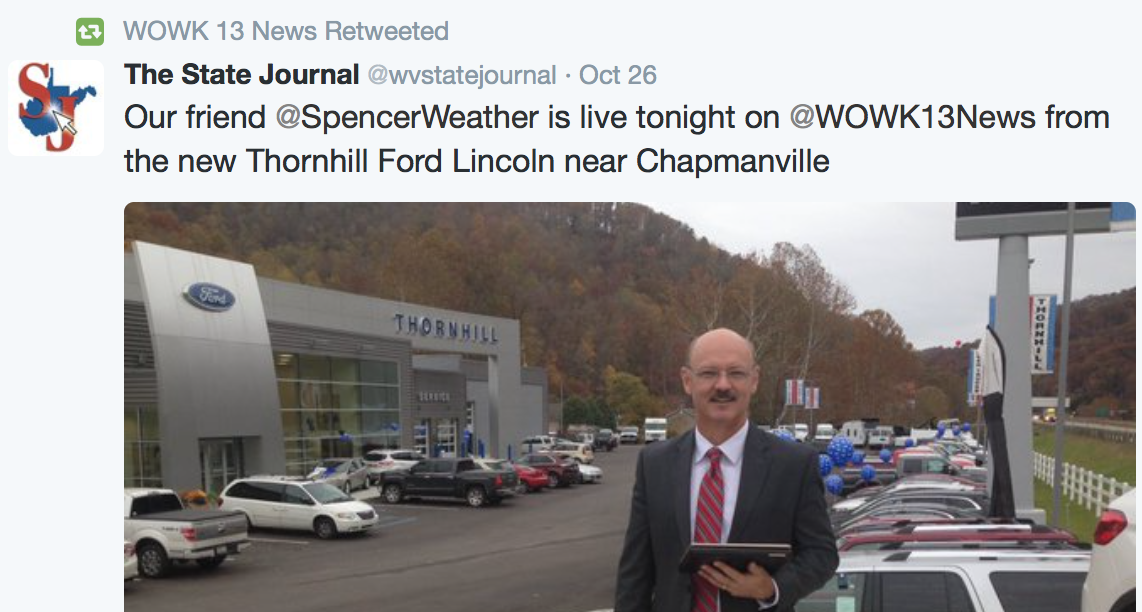Click the tweet text mentioning Chapmanville
Viewport: 1142px width, 612px height.
pyautogui.click(x=617, y=138)
